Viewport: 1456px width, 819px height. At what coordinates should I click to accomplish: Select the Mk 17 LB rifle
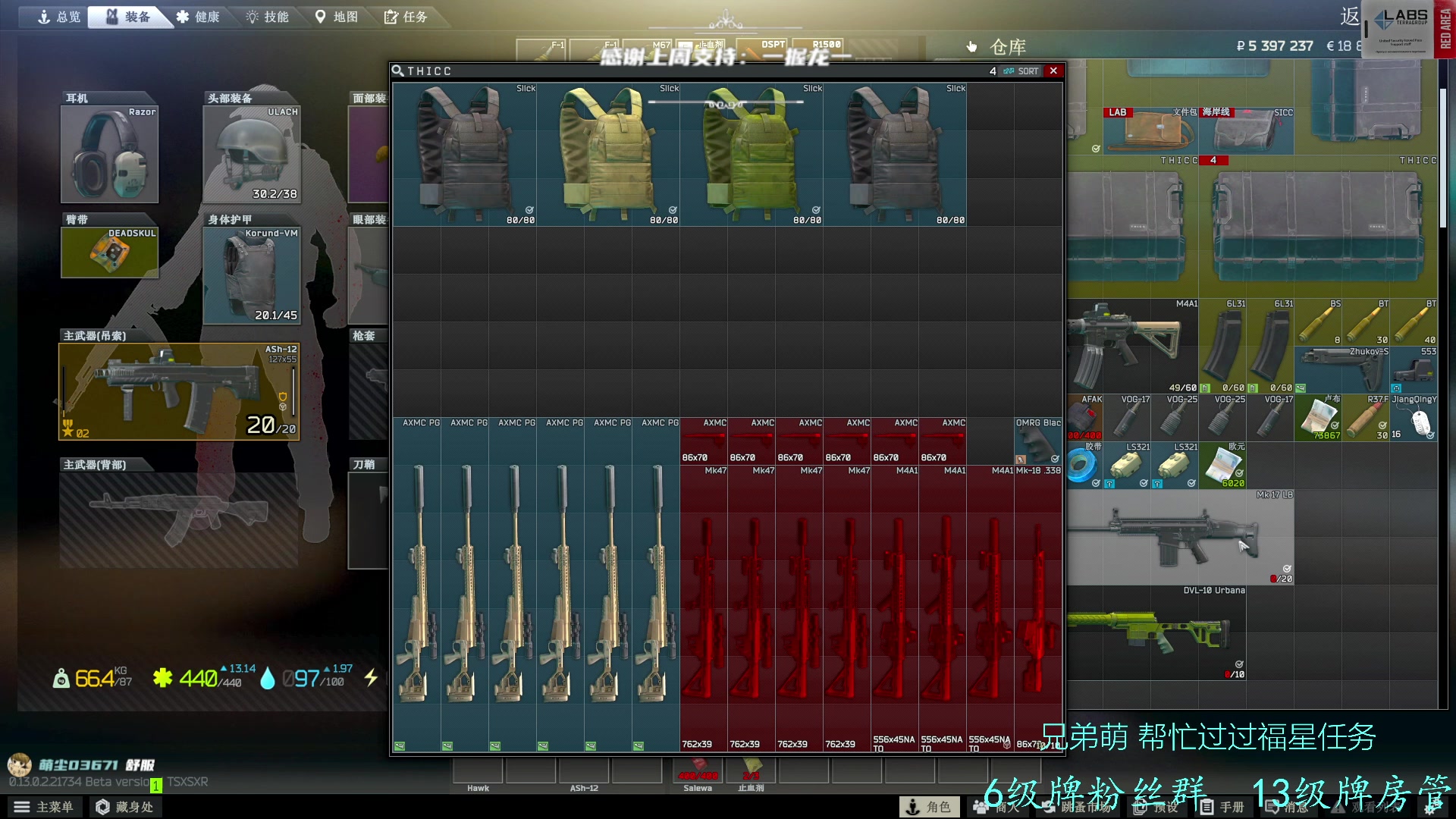[x=1180, y=537]
